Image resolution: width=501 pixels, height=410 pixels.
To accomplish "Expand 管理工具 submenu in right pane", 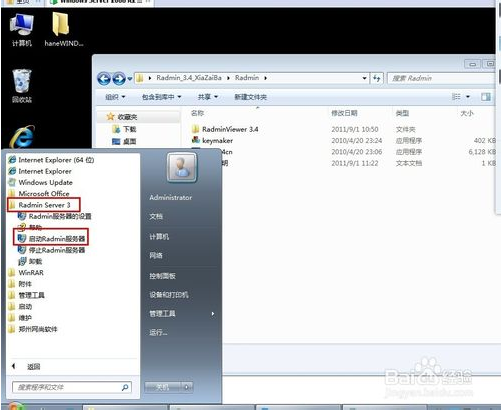I will click(x=182, y=313).
